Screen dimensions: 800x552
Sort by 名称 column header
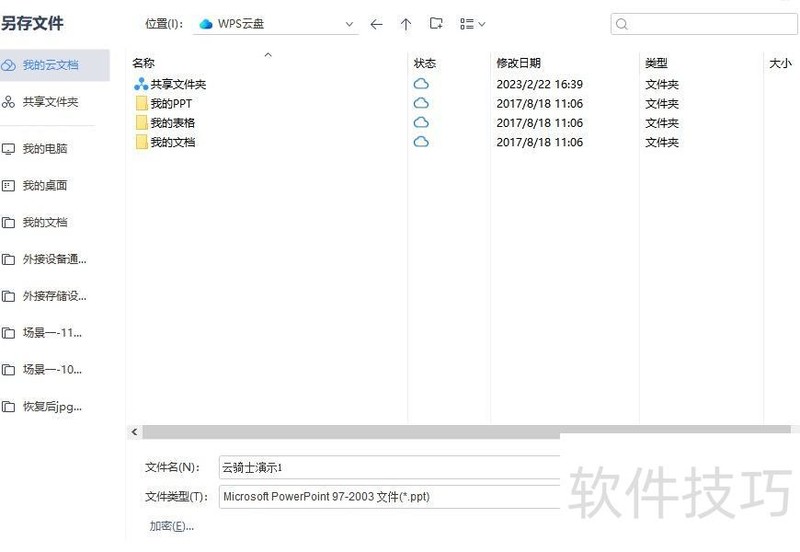[x=143, y=63]
